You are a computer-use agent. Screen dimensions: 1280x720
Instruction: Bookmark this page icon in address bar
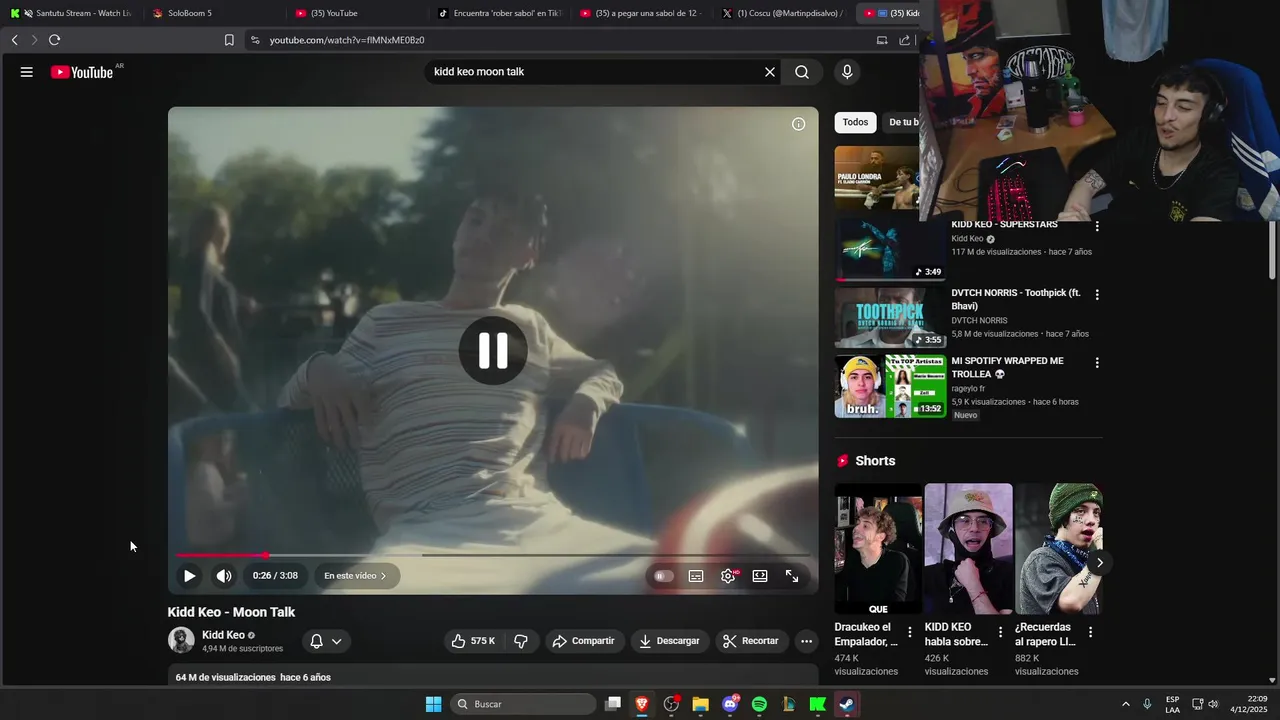point(229,40)
